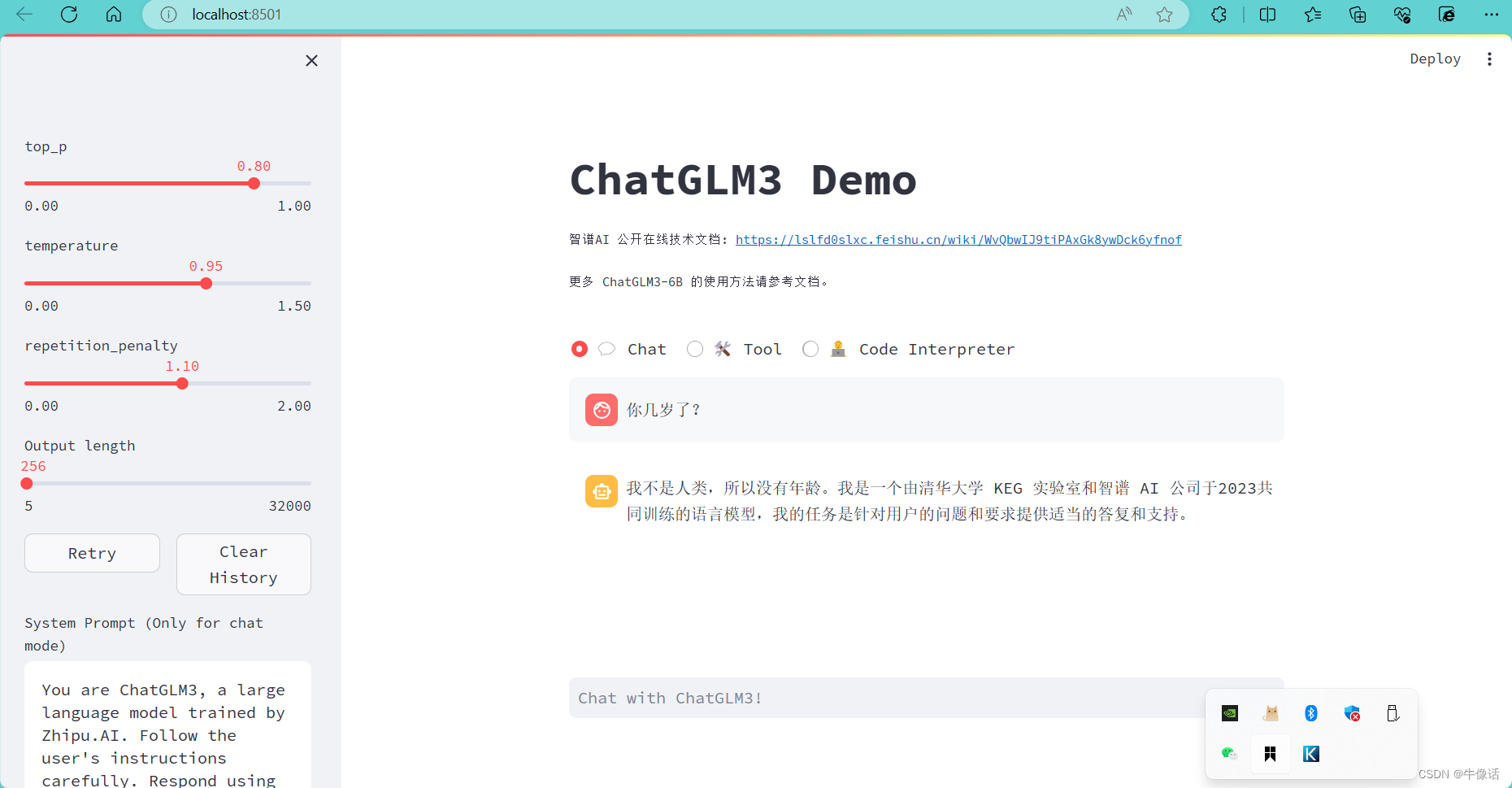This screenshot has height=788, width=1512.
Task: Click the repetition_penalty value 1.10
Action: coord(182,366)
